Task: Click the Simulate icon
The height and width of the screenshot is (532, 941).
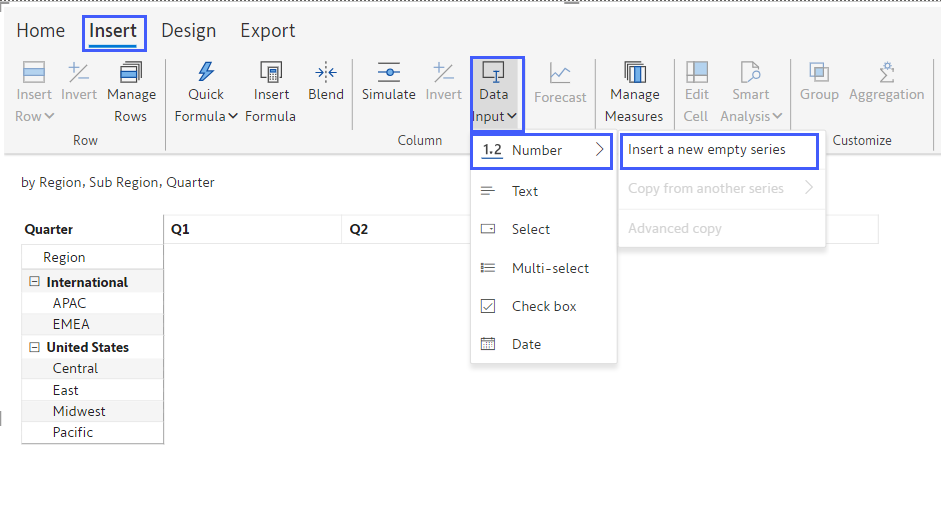Action: tap(388, 73)
